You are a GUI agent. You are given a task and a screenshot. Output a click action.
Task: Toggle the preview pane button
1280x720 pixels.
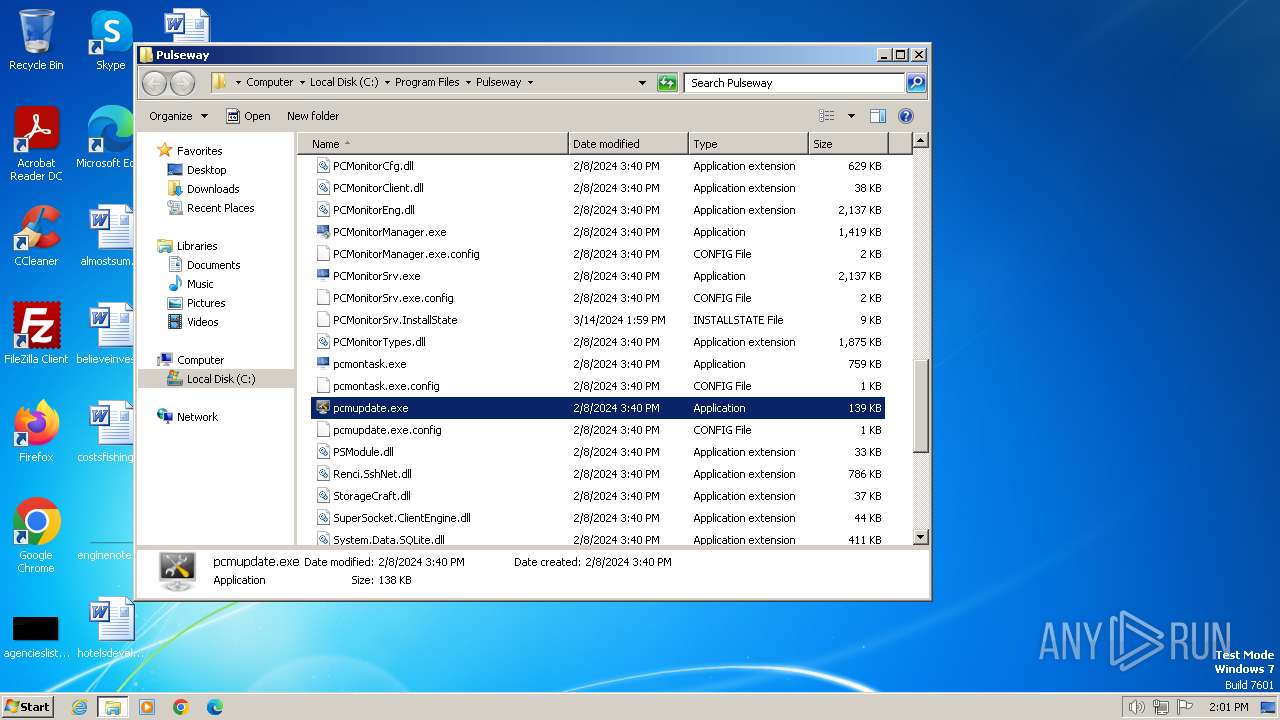coord(877,116)
